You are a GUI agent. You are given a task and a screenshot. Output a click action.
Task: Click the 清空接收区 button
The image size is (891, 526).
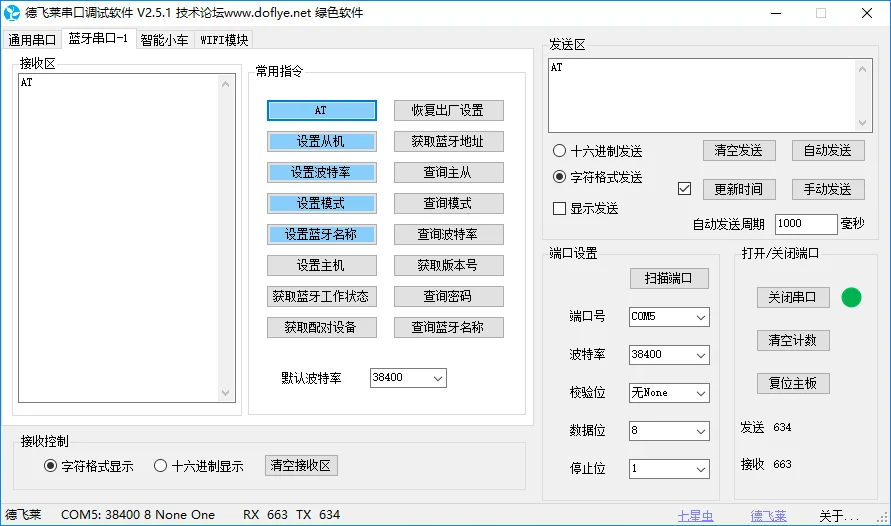[301, 466]
